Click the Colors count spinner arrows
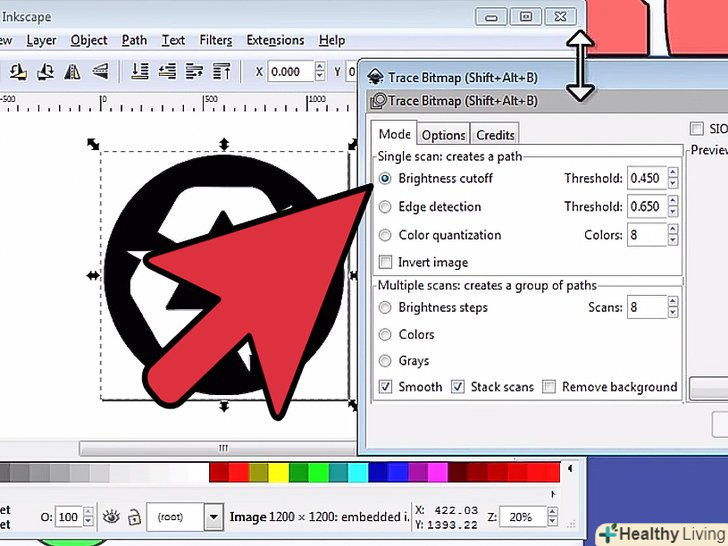728x546 pixels. pyautogui.click(x=673, y=235)
